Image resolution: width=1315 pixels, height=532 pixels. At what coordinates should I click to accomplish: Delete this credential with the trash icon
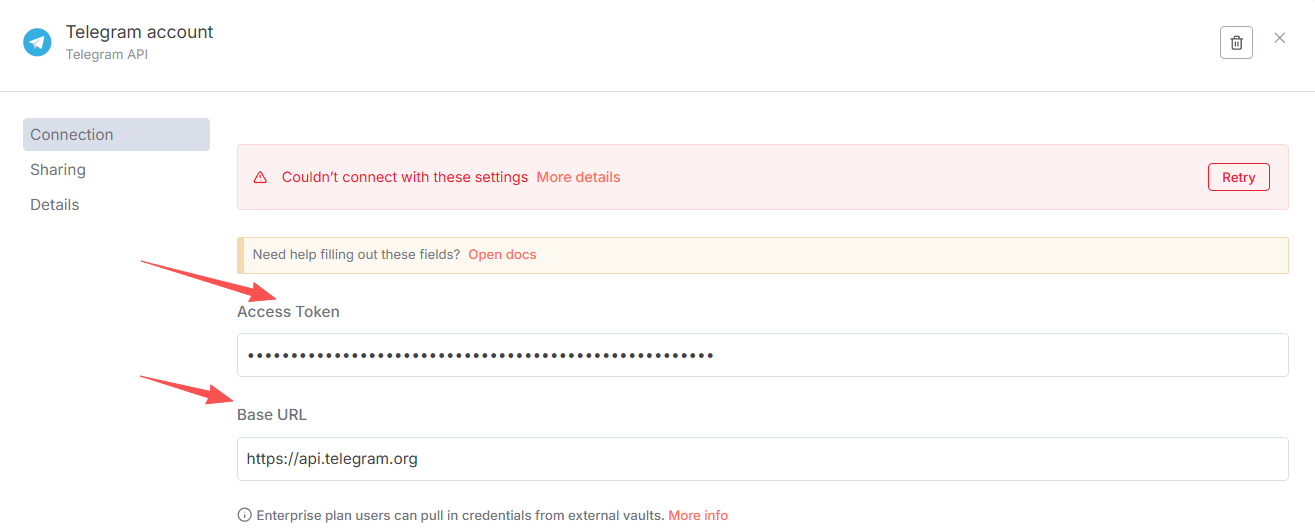click(1236, 42)
